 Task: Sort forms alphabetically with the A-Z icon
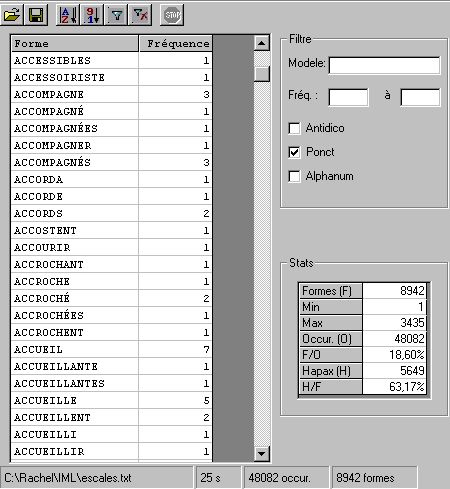(x=68, y=15)
